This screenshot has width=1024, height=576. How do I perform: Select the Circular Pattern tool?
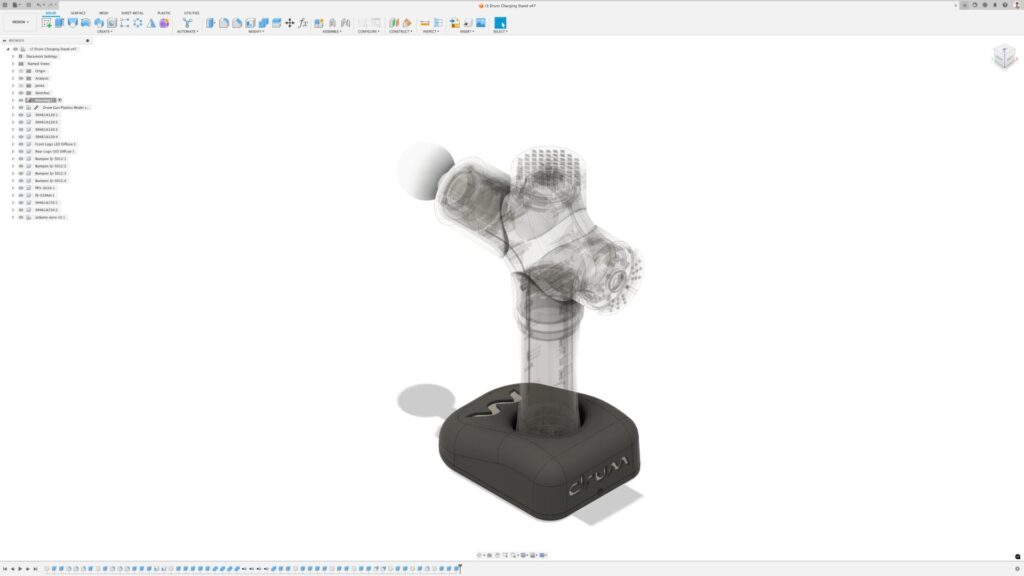click(138, 23)
